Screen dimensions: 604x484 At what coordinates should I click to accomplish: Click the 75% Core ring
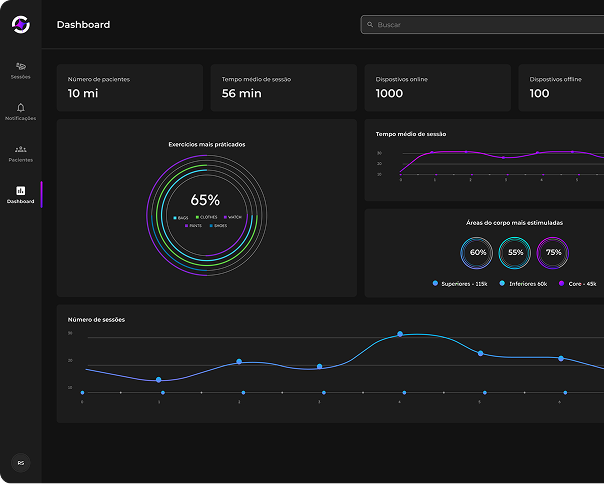coord(553,253)
